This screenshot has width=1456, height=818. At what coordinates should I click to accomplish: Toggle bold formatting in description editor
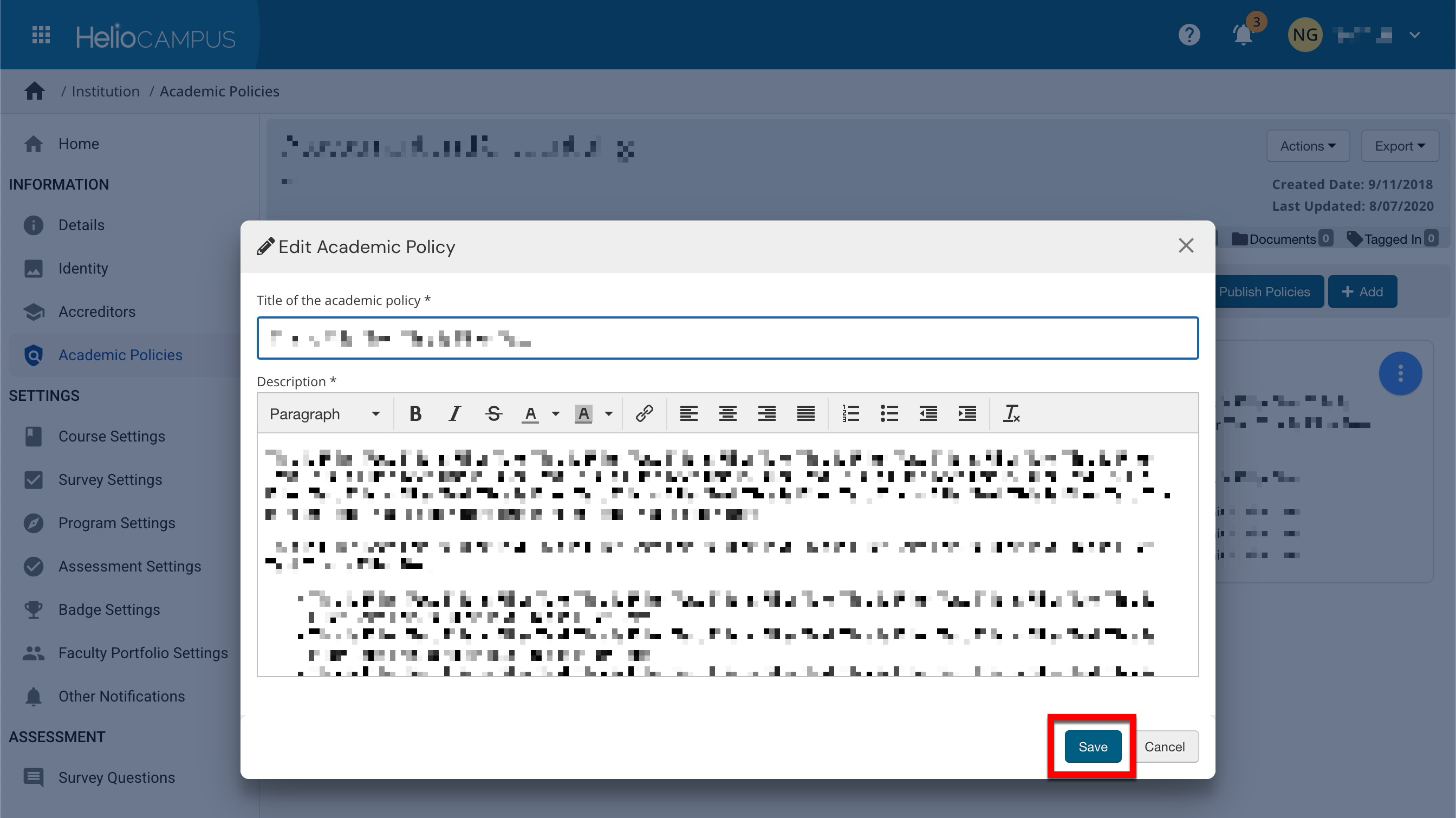coord(415,414)
